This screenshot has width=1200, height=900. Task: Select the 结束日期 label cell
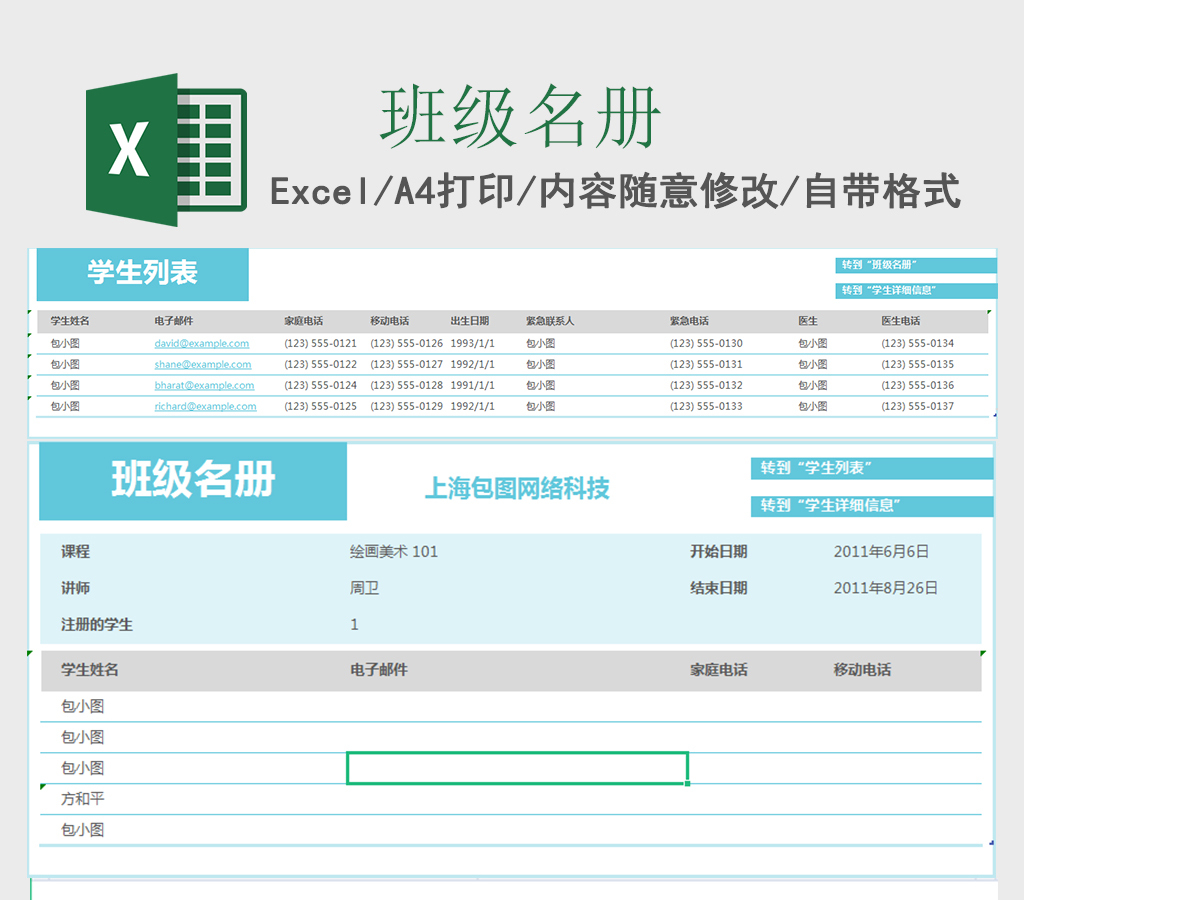click(x=718, y=588)
